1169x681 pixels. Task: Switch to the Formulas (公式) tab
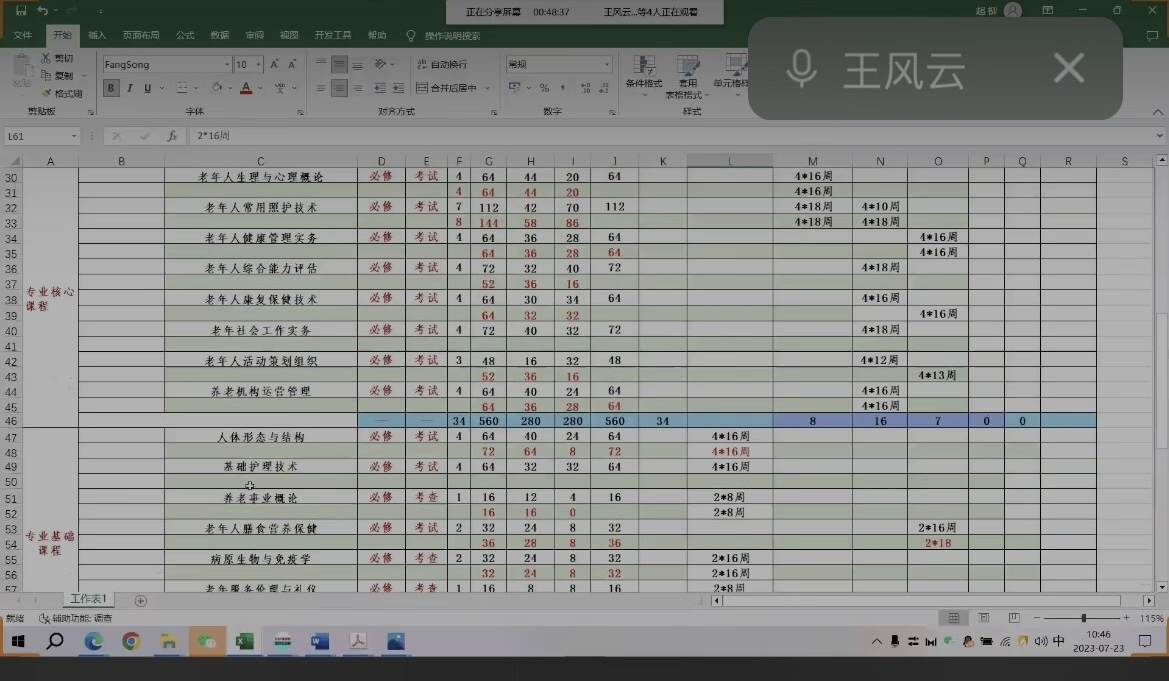(x=185, y=35)
